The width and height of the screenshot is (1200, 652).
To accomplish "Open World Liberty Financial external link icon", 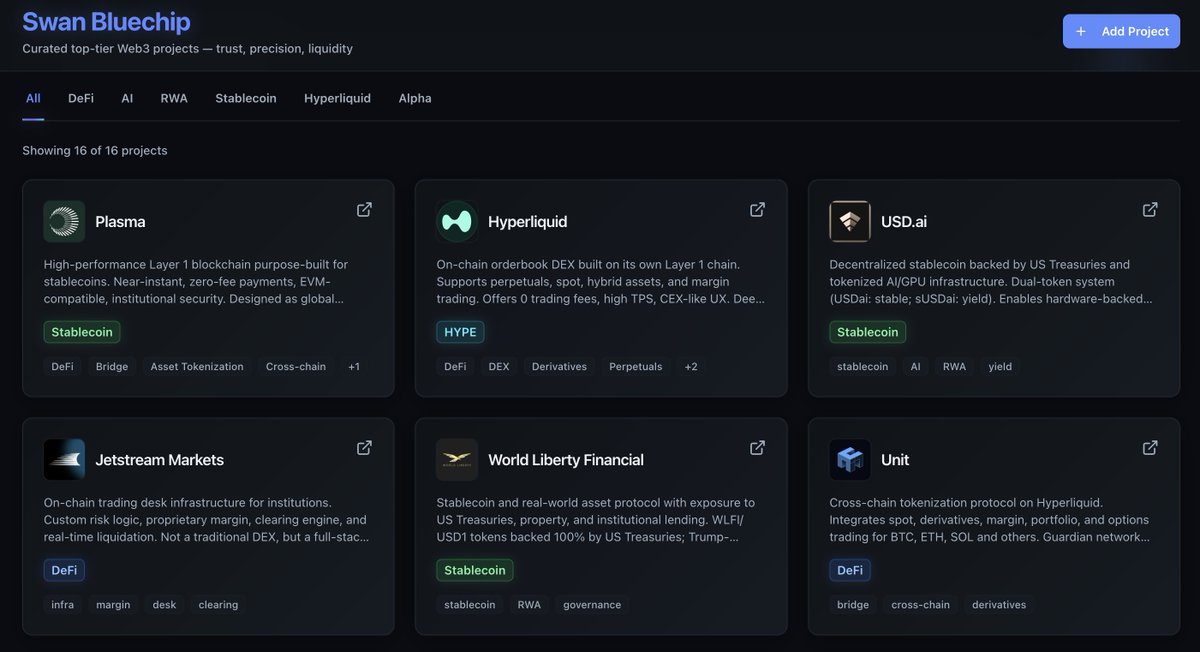I will (757, 447).
